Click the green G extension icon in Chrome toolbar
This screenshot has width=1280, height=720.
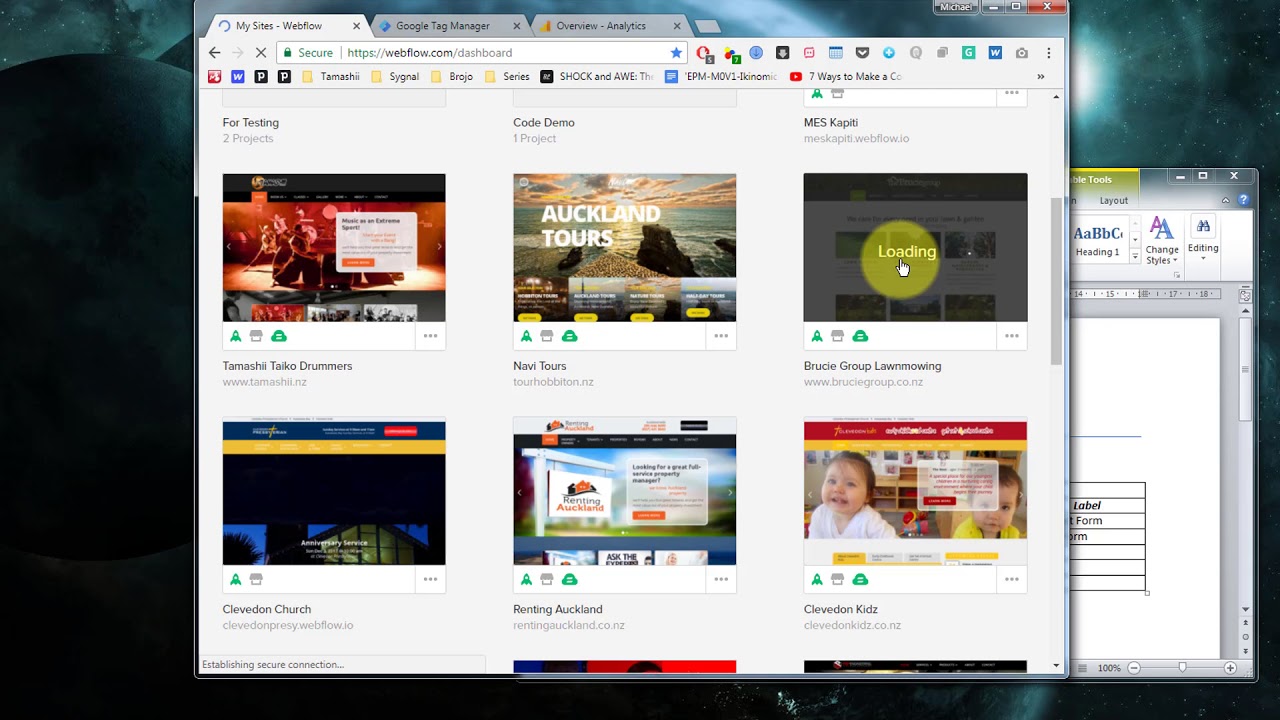tap(968, 53)
